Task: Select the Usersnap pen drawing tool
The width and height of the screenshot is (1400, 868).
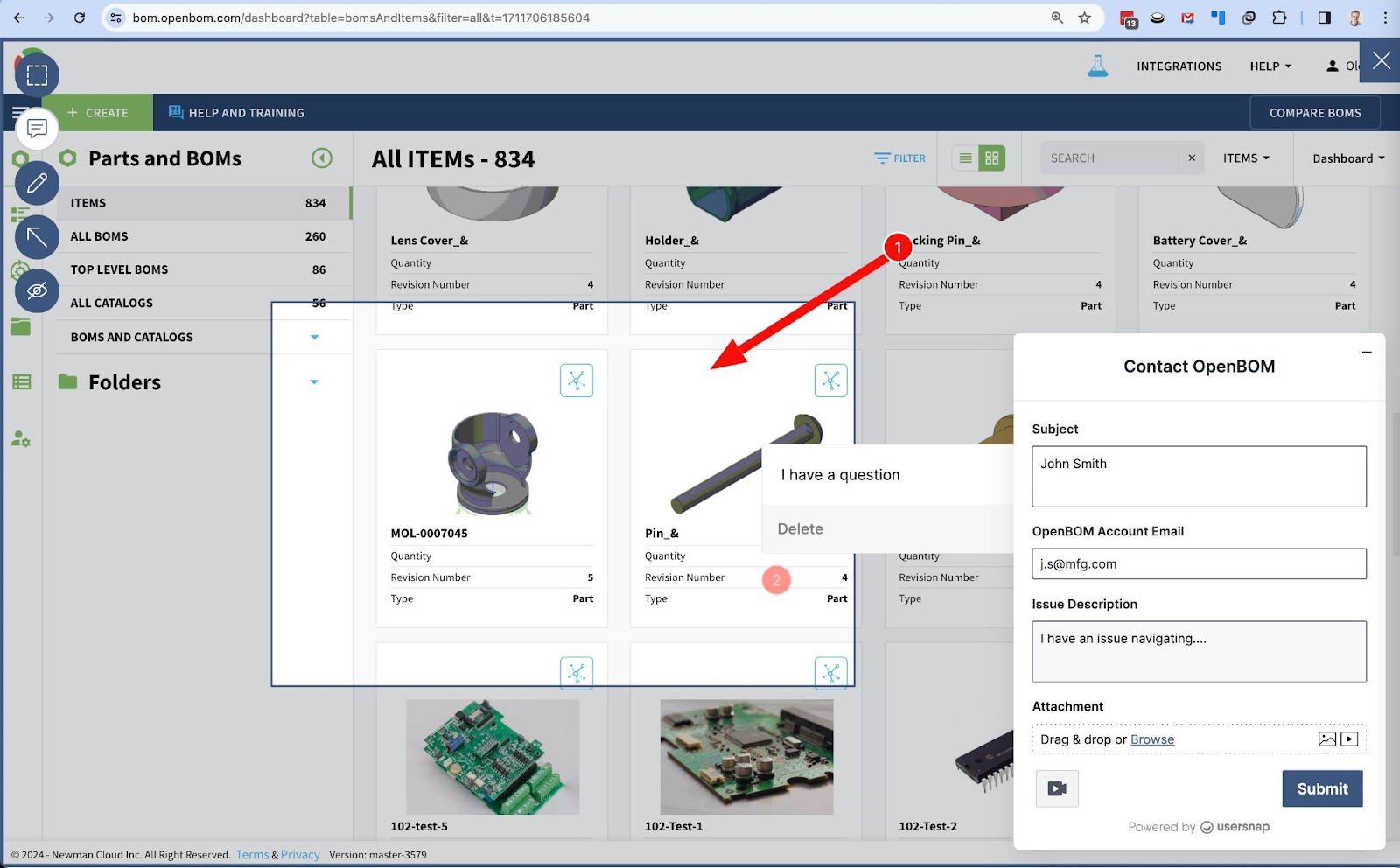Action: click(37, 183)
